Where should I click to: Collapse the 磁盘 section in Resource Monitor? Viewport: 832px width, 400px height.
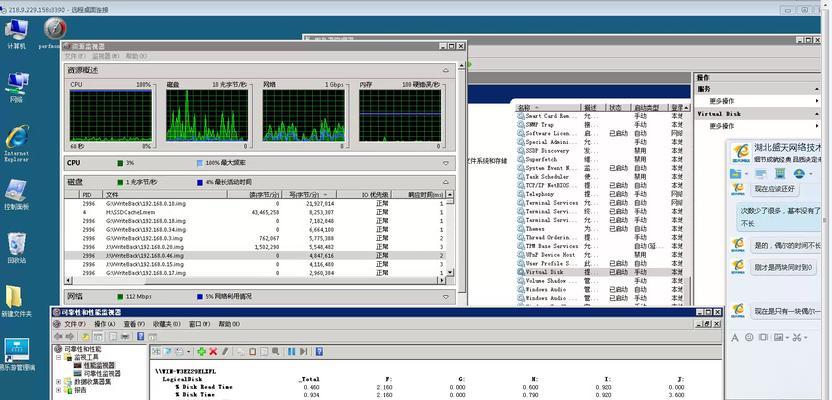pos(446,182)
